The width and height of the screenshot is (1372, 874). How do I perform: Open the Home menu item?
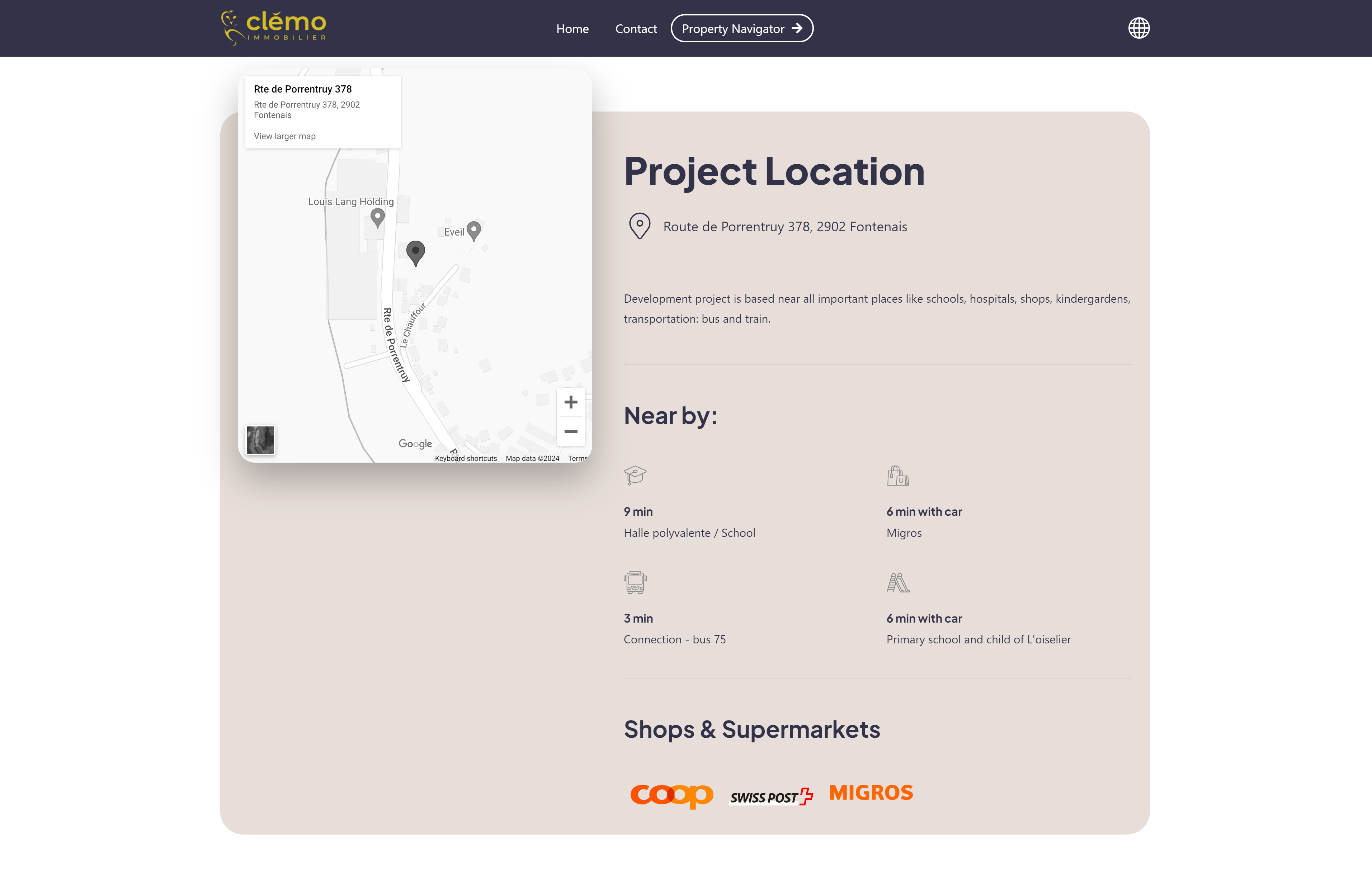point(572,28)
